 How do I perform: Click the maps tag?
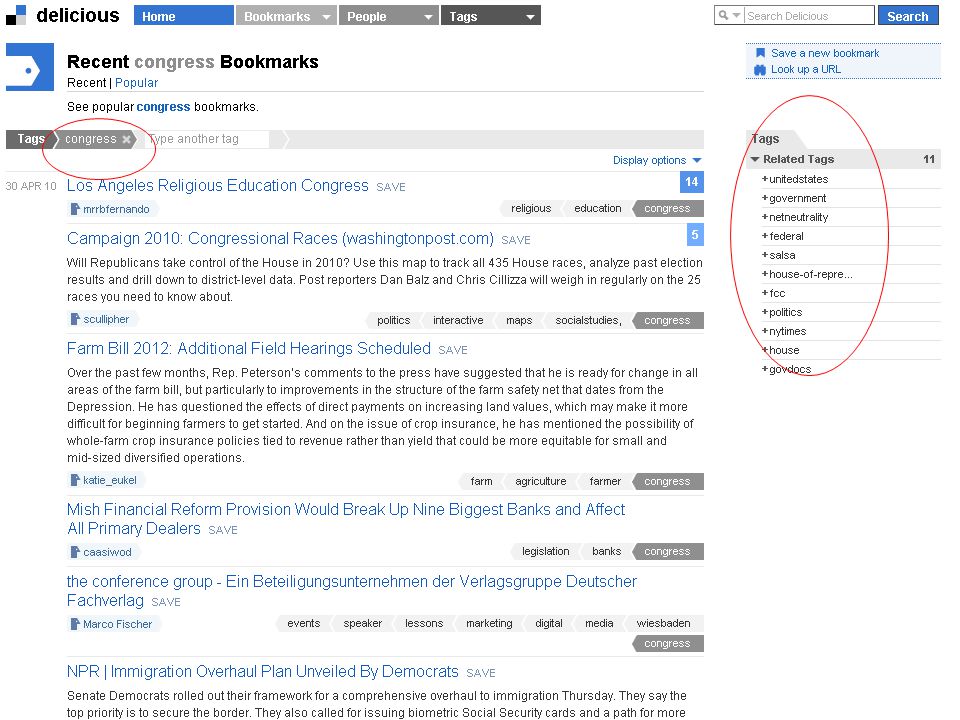(x=519, y=320)
